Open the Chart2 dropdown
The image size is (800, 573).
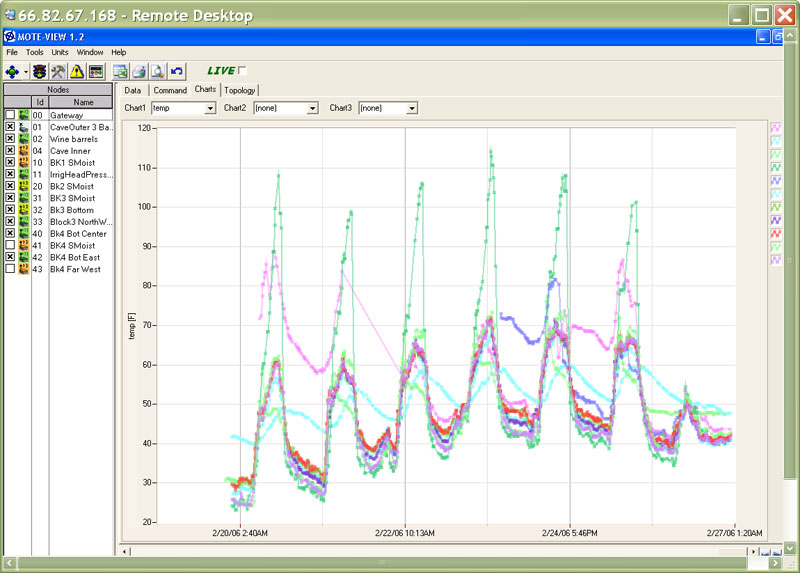(312, 108)
